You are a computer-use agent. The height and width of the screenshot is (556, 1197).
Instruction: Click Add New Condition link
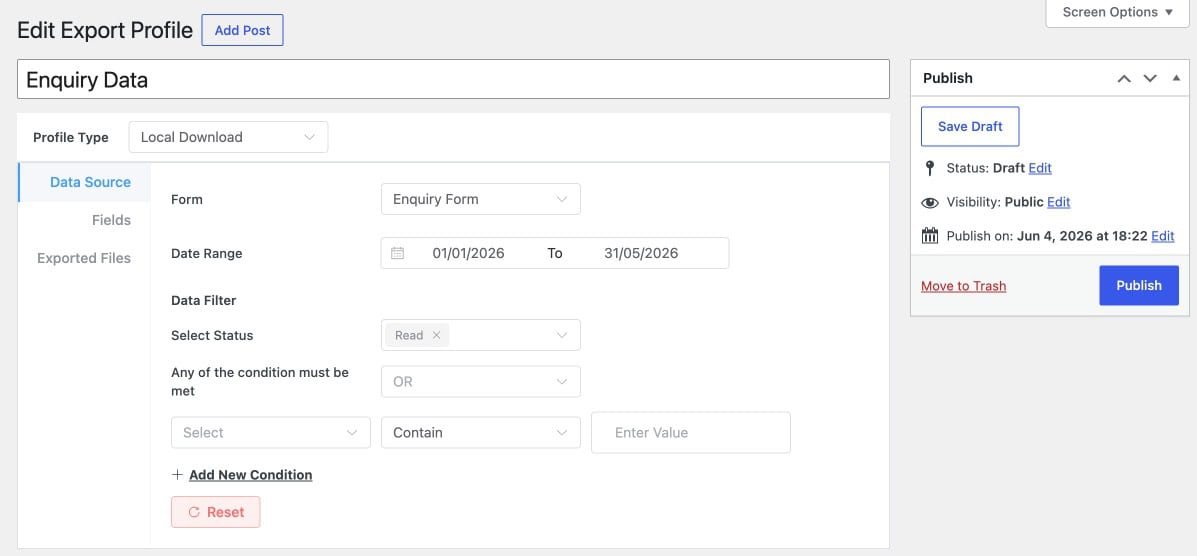coord(250,474)
